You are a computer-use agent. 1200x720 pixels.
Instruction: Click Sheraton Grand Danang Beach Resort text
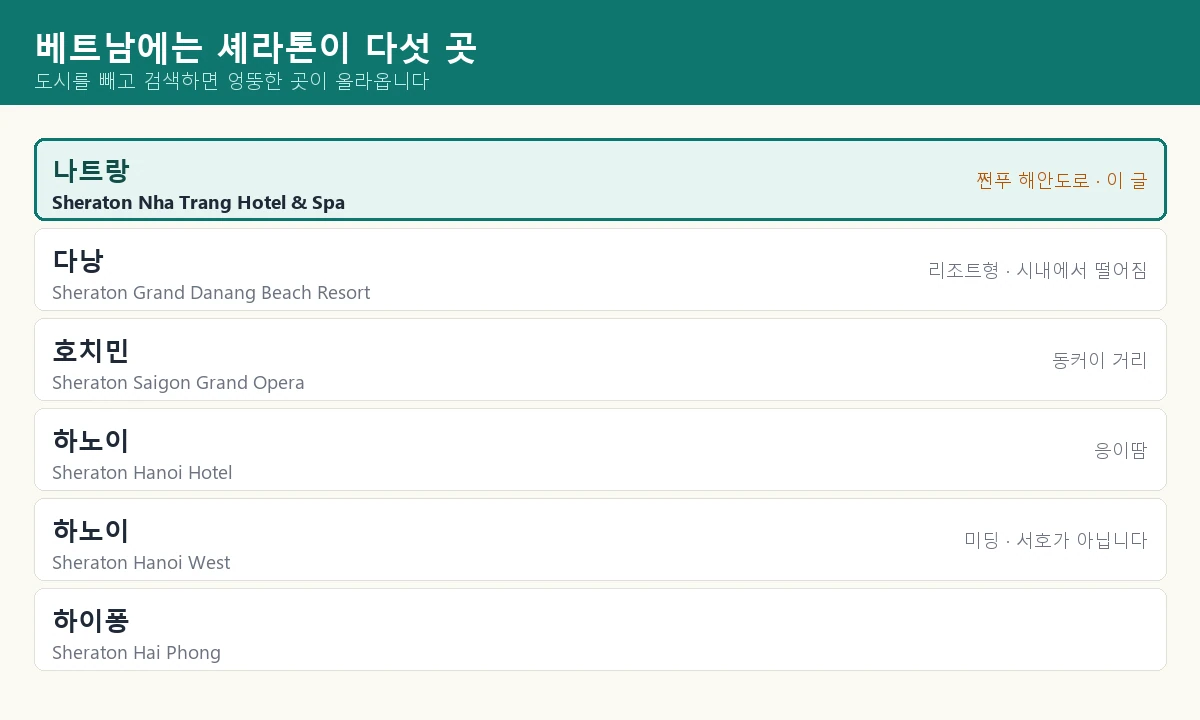click(211, 293)
